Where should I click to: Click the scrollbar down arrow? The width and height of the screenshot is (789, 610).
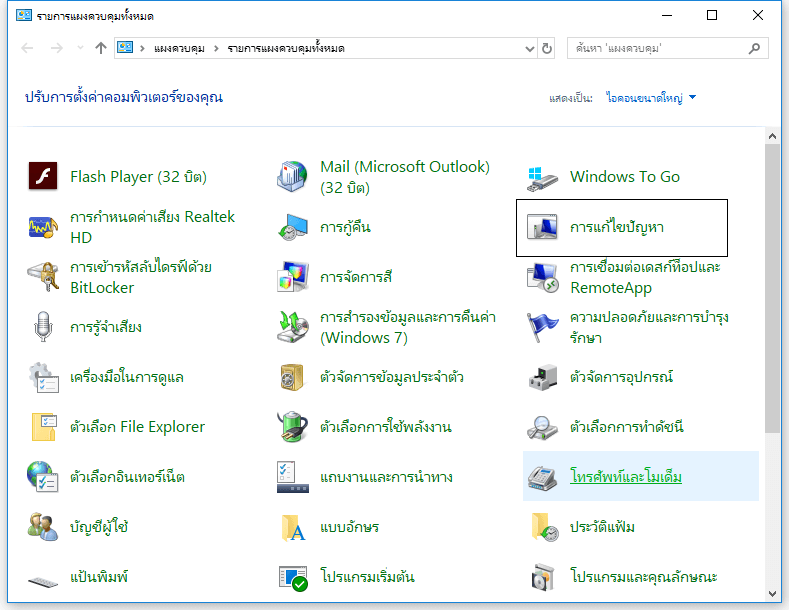point(772,594)
